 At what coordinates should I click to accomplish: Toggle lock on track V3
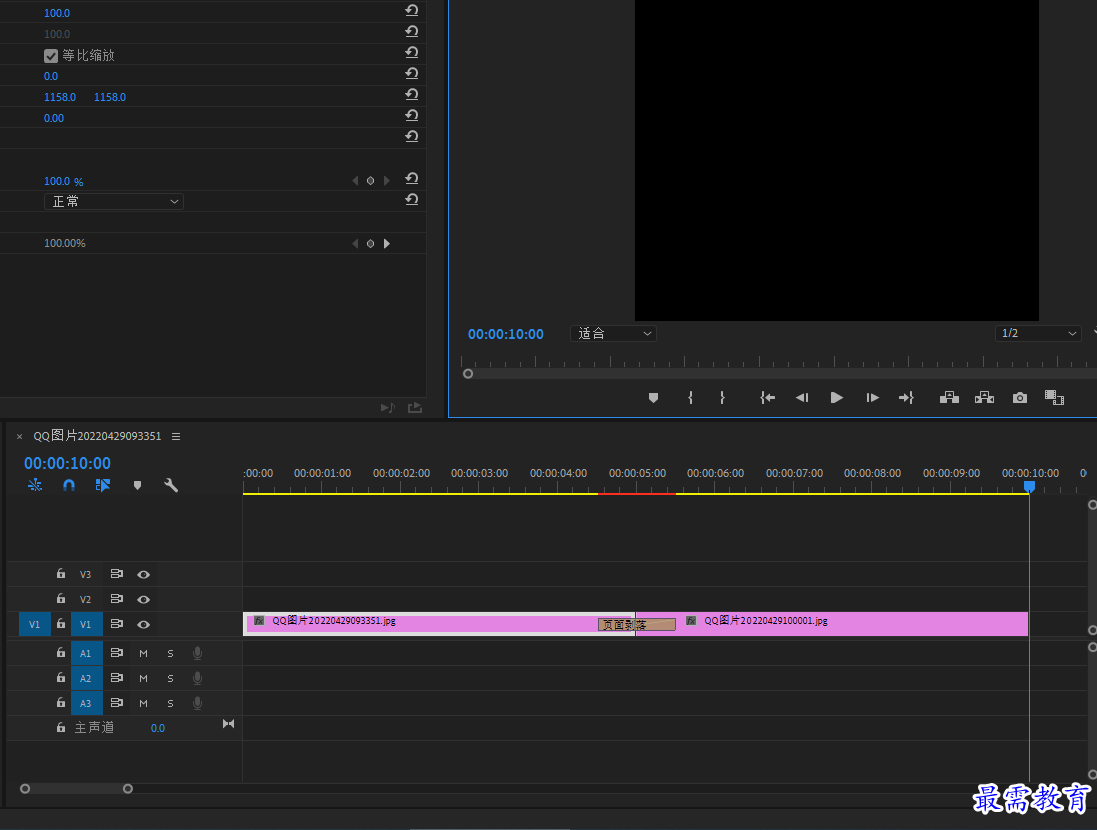click(61, 574)
